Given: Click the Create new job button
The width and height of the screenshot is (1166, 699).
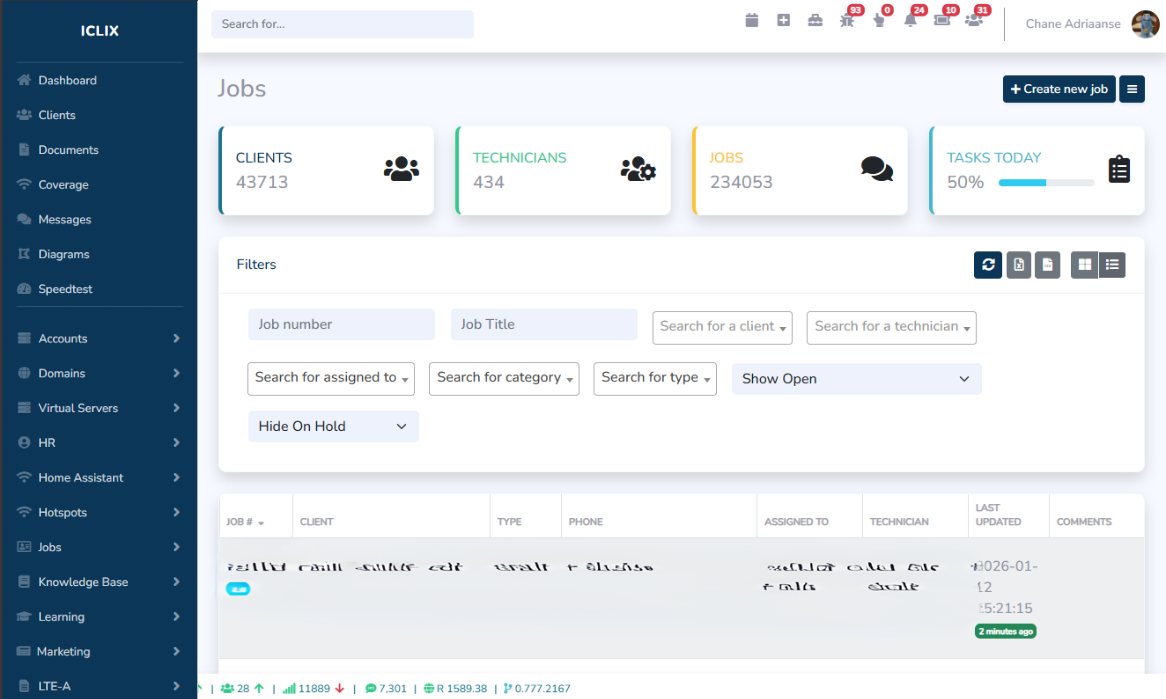Looking at the screenshot, I should click(x=1059, y=89).
